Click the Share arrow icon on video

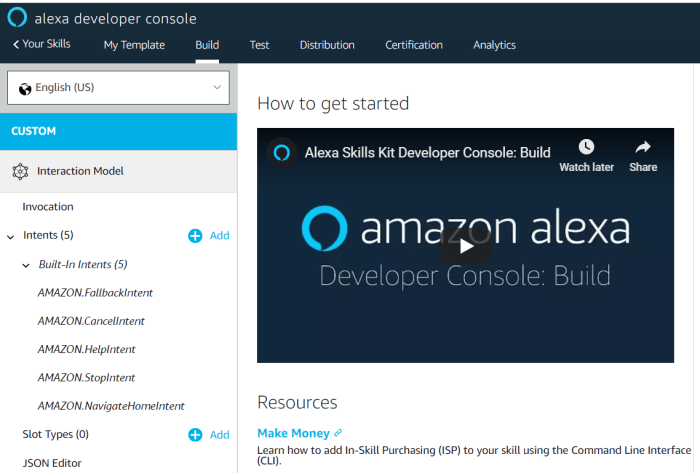coord(643,148)
